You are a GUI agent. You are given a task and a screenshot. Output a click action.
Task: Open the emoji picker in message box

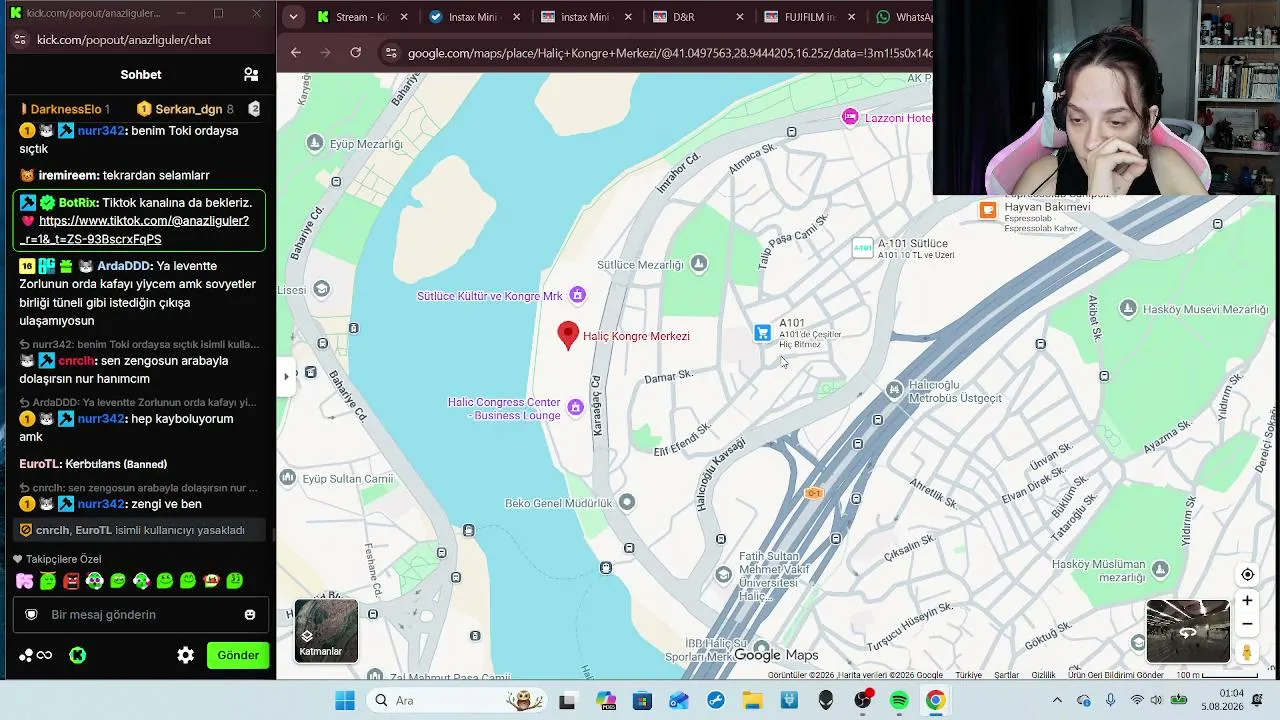point(250,615)
